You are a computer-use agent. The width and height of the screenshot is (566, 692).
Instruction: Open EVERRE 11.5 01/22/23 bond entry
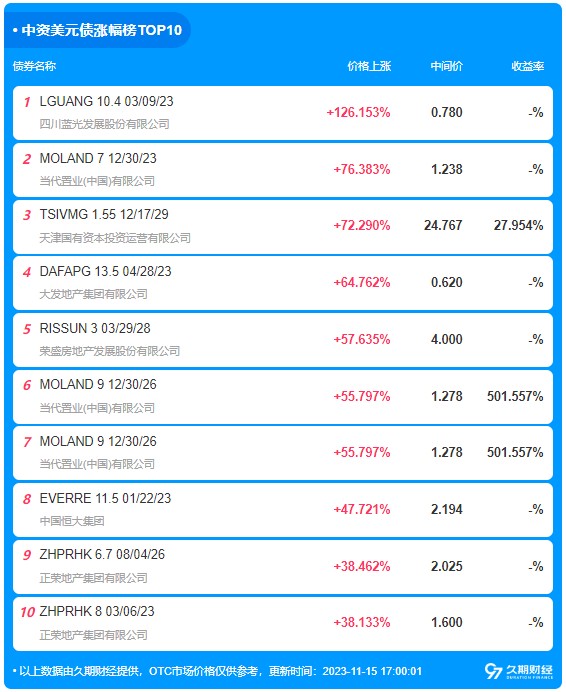click(x=106, y=498)
